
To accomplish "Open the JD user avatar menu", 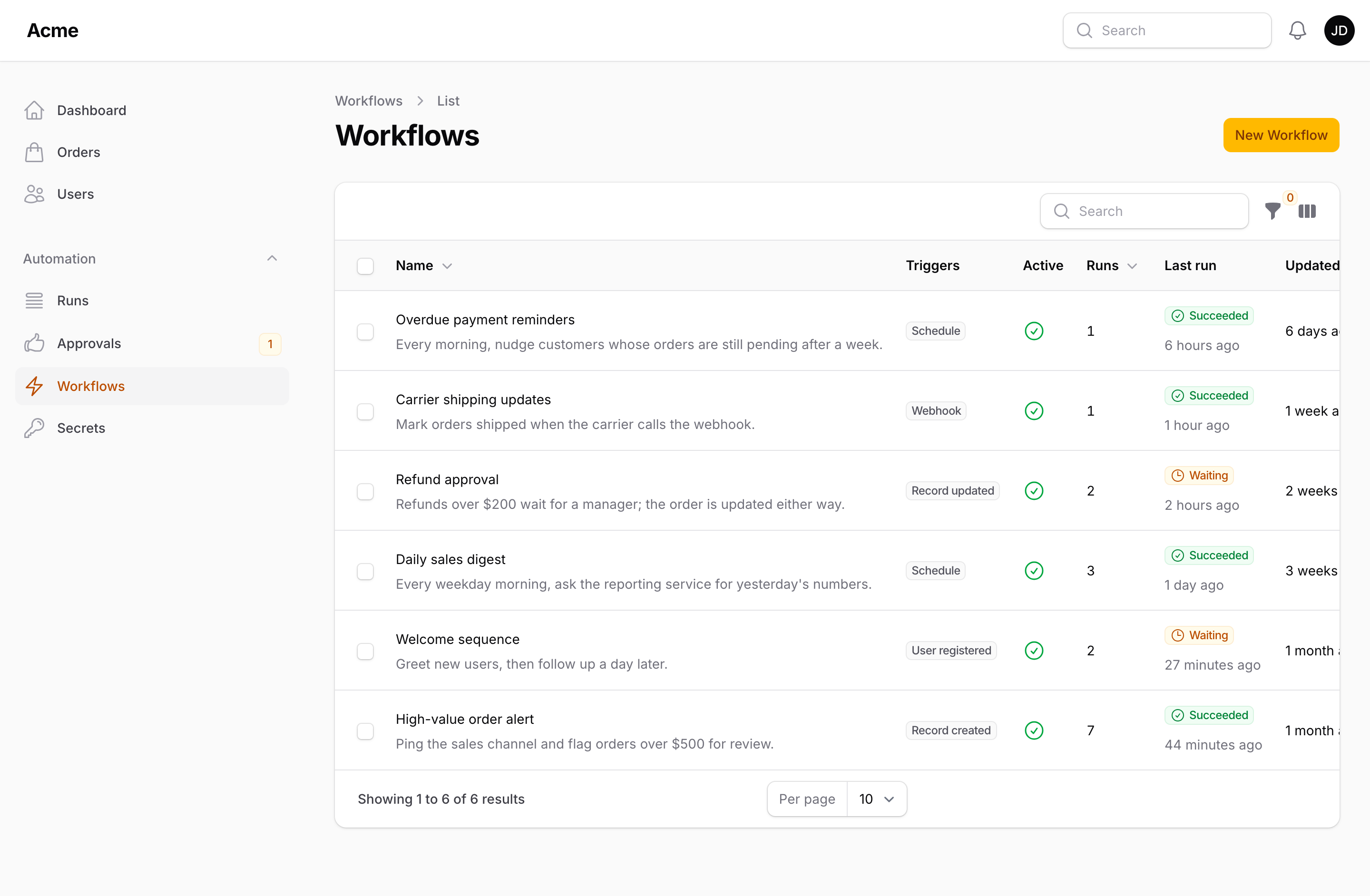I will (x=1339, y=30).
